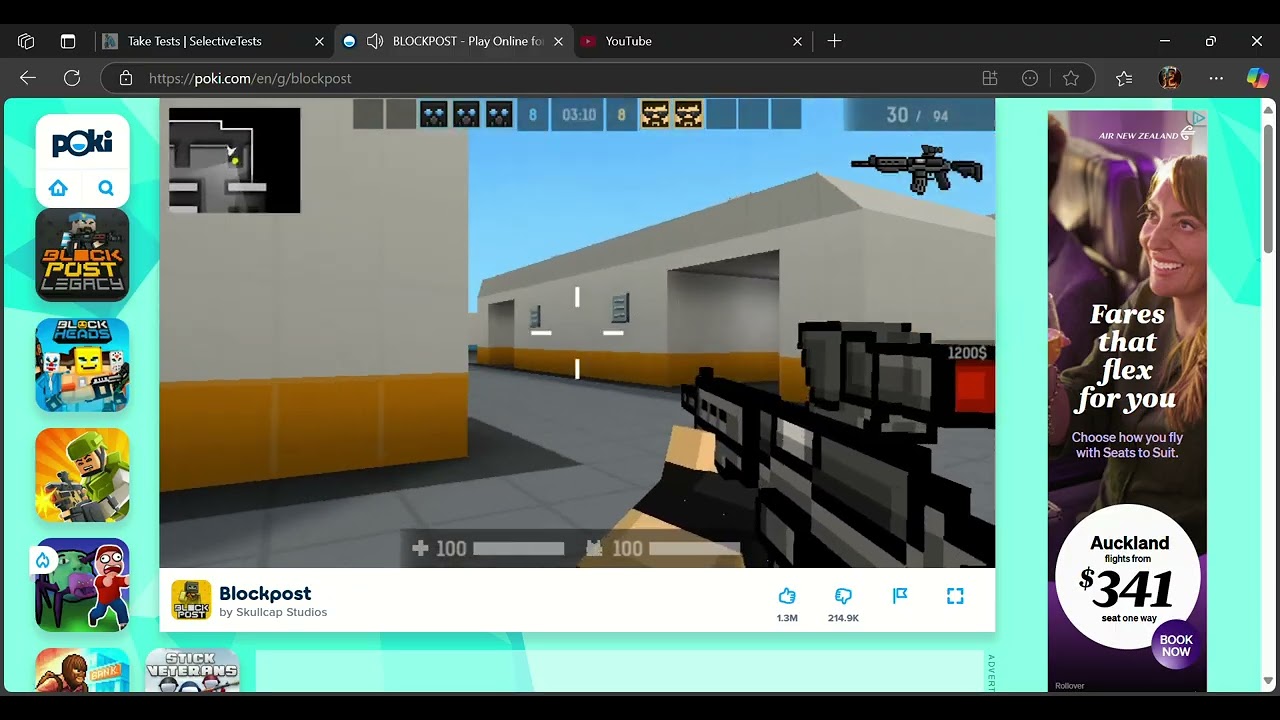Open the Stick Veterans game thumbnail
This screenshot has width=1280, height=720.
pos(192,670)
